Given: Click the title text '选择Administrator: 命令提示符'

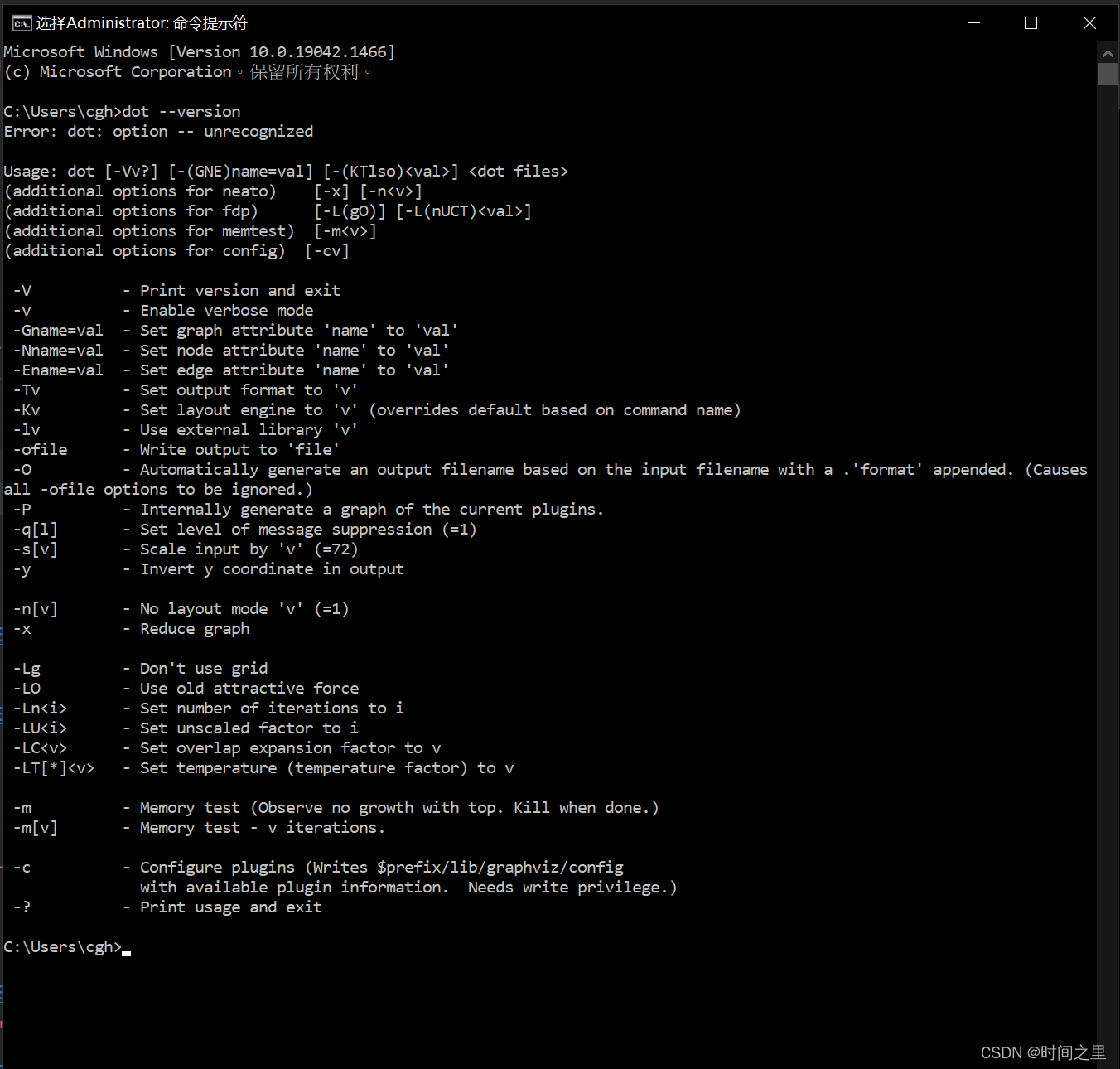Looking at the screenshot, I should [142, 23].
